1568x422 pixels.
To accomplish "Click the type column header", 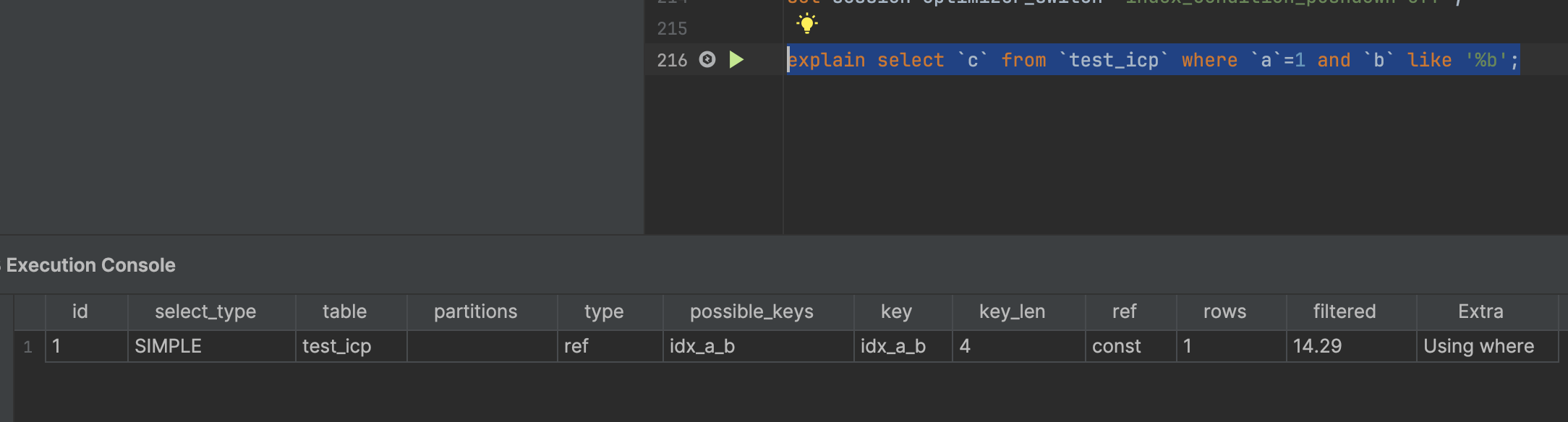I will point(604,311).
